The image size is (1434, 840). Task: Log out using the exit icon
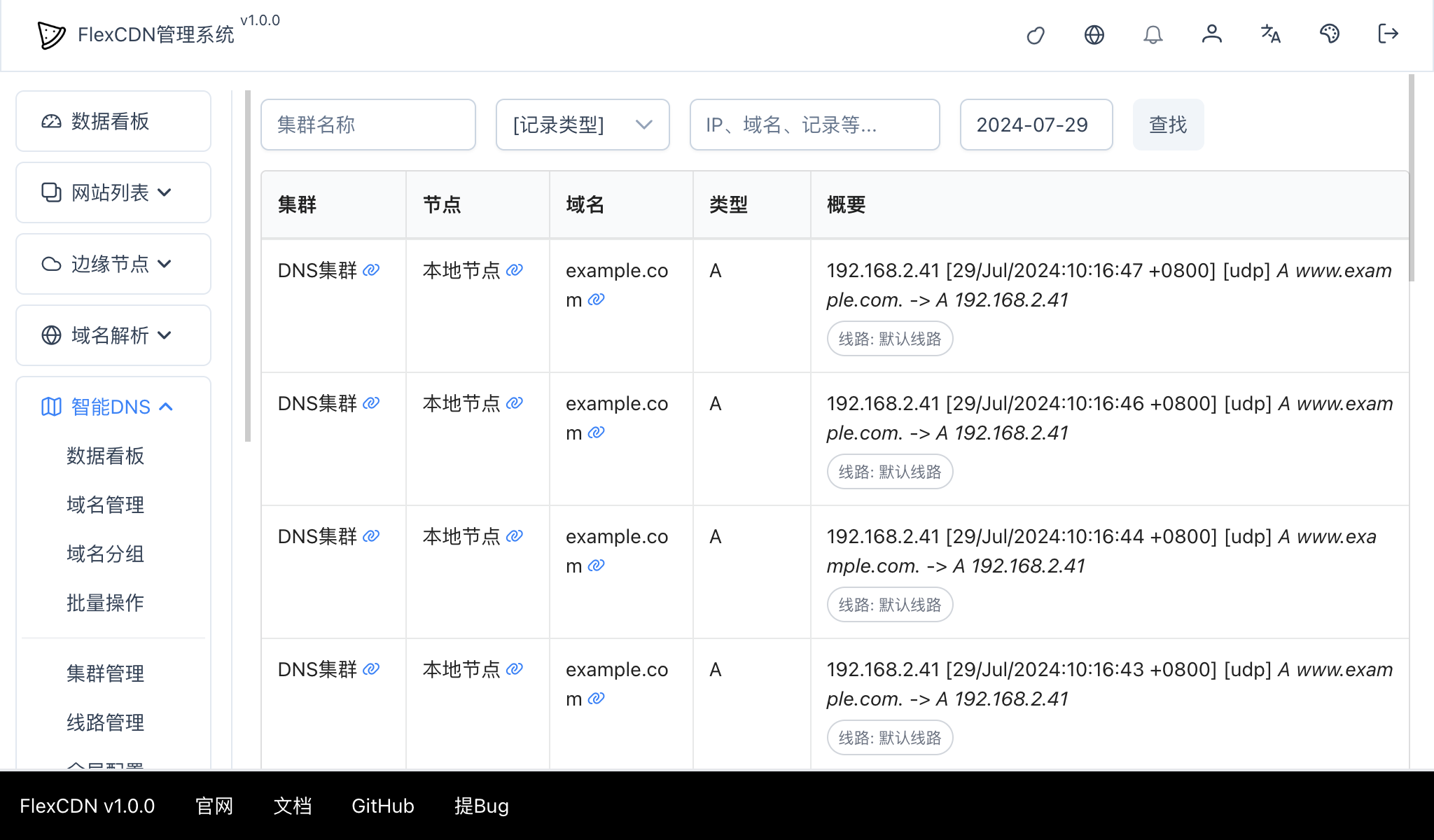[x=1386, y=34]
